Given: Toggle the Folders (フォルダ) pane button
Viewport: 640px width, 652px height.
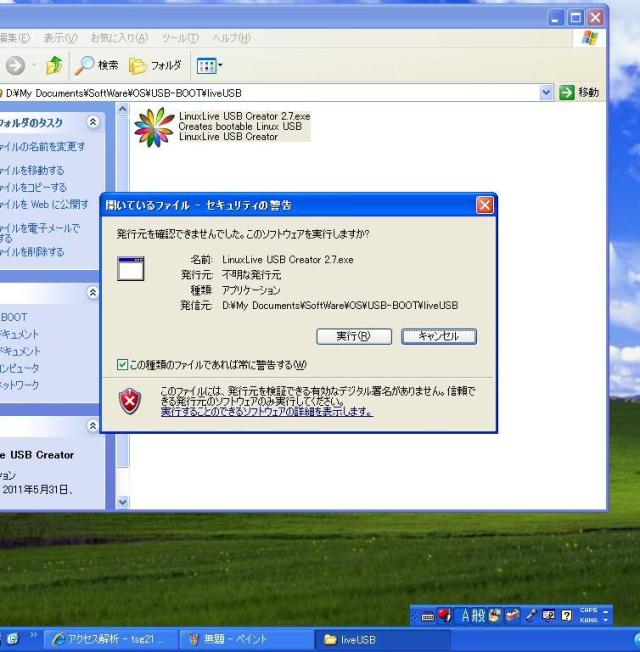Looking at the screenshot, I should [155, 65].
